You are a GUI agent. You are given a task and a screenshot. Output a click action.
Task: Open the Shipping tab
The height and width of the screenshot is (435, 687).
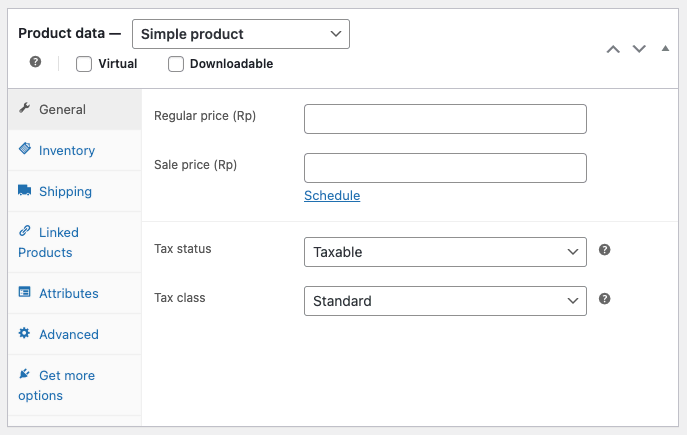pyautogui.click(x=65, y=191)
